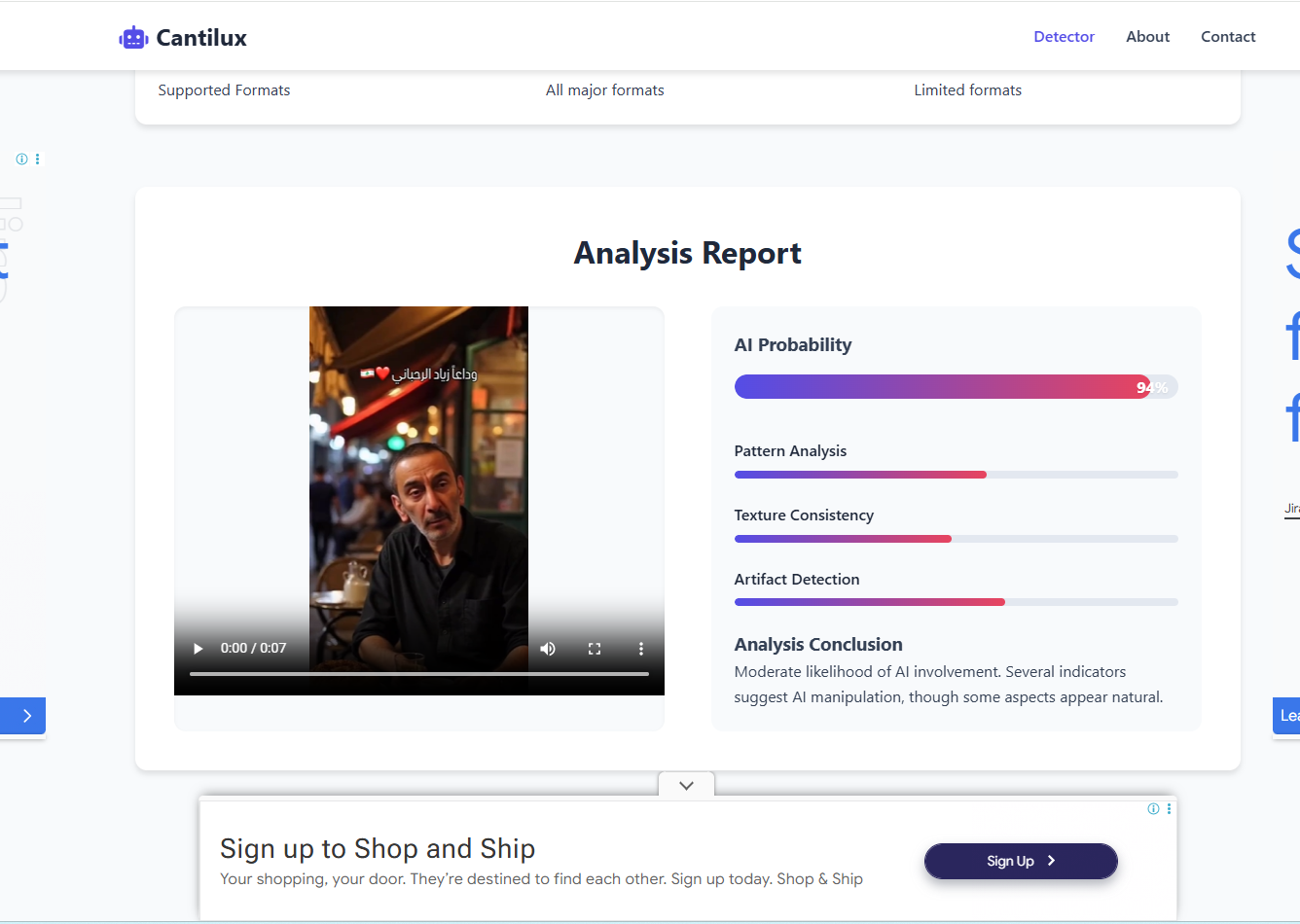The width and height of the screenshot is (1300, 924).
Task: Open the Detector navigation tab
Action: [x=1064, y=37]
